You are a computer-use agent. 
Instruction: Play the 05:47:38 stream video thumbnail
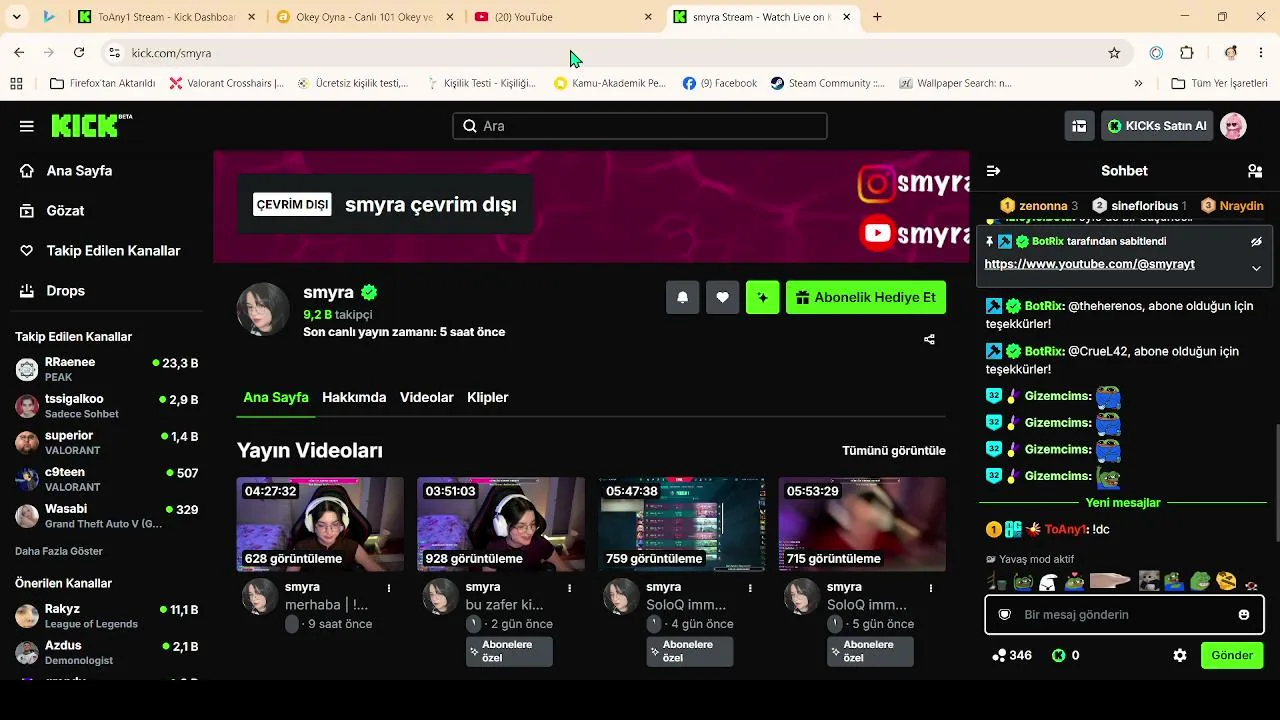682,524
